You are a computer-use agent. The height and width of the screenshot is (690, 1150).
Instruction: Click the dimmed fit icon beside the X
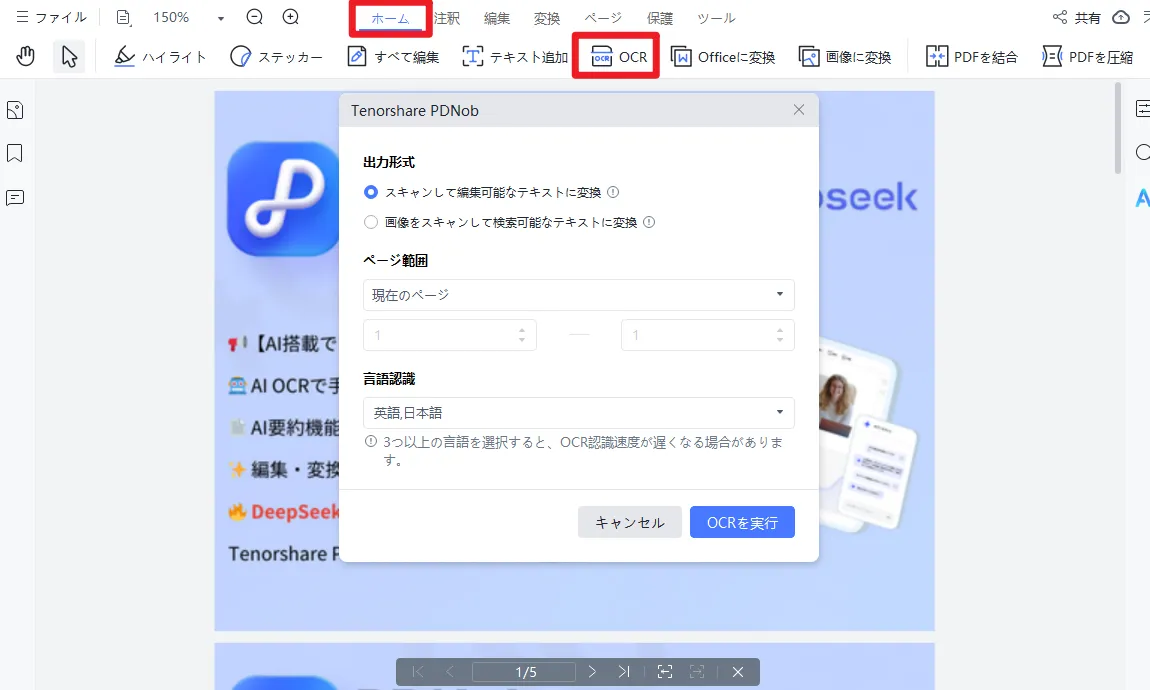(697, 672)
